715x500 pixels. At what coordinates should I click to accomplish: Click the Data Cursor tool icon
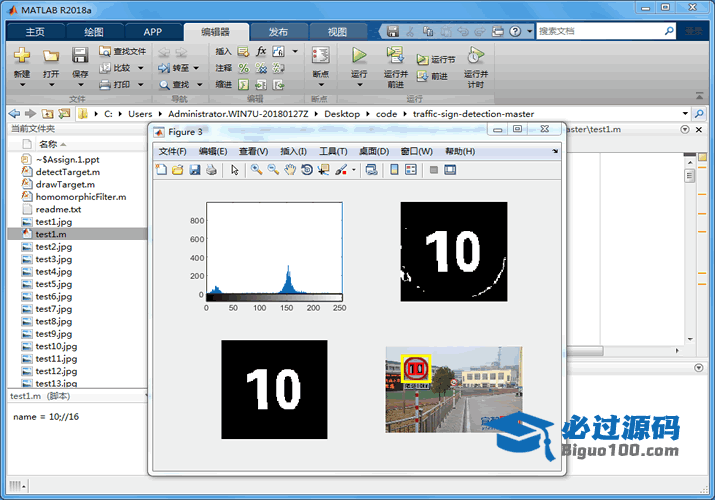[323, 170]
